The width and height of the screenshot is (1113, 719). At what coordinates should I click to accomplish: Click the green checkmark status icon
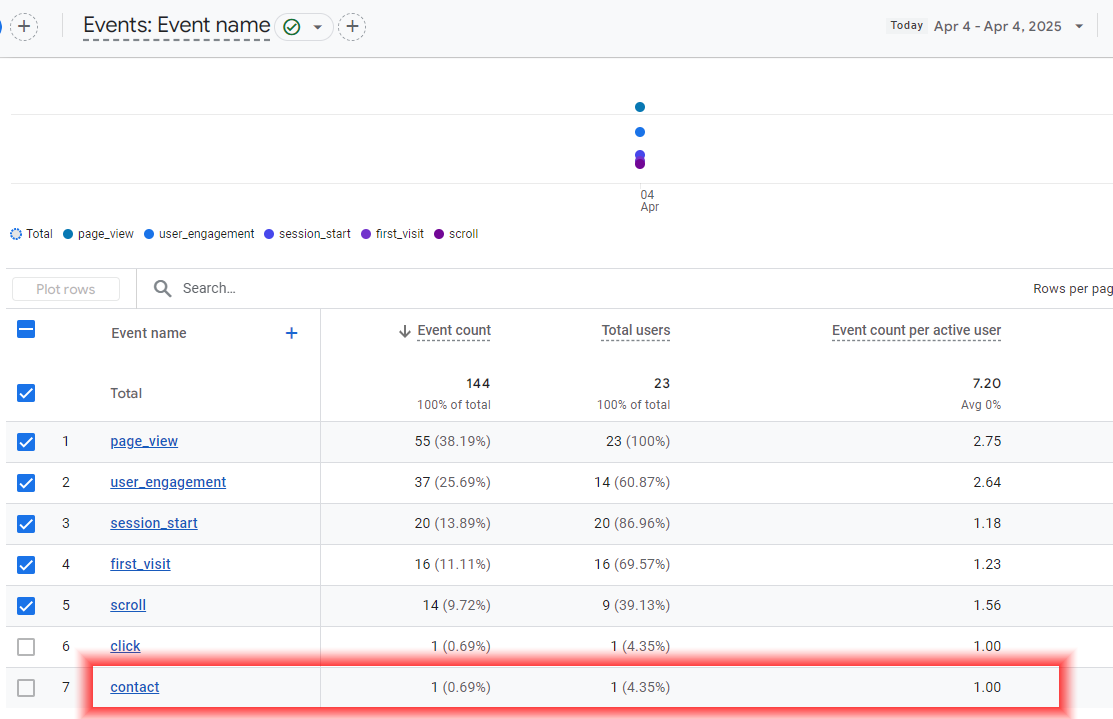292,27
